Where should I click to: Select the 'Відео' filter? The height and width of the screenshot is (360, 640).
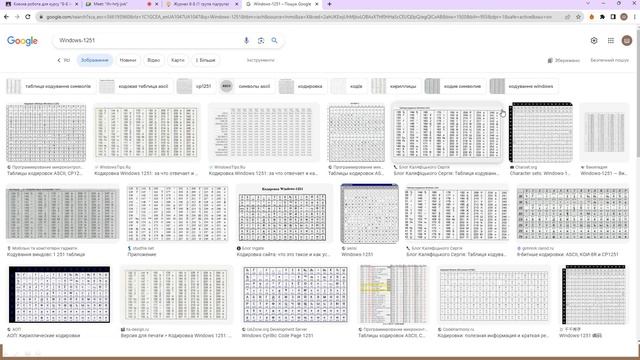(x=153, y=60)
